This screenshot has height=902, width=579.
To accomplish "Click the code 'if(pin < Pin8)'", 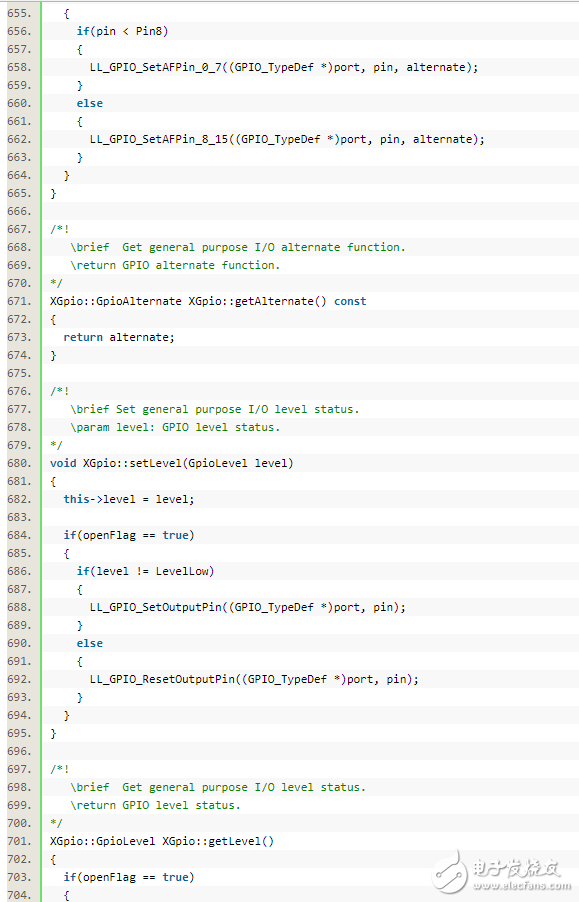I will pyautogui.click(x=122, y=31).
